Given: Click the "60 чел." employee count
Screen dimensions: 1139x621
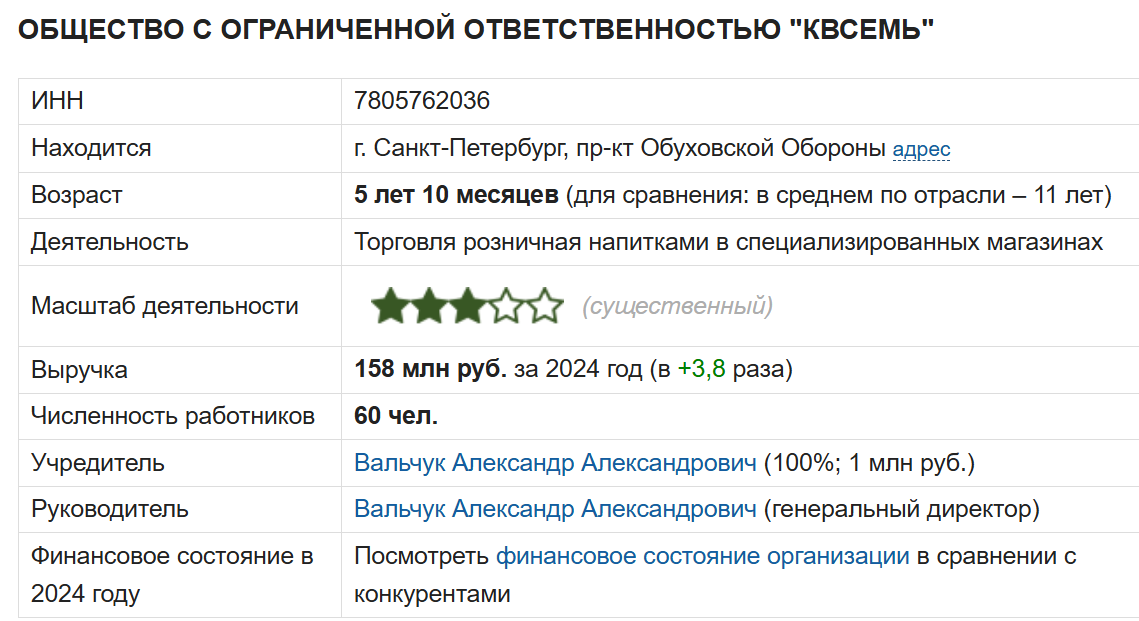Looking at the screenshot, I should [396, 416].
